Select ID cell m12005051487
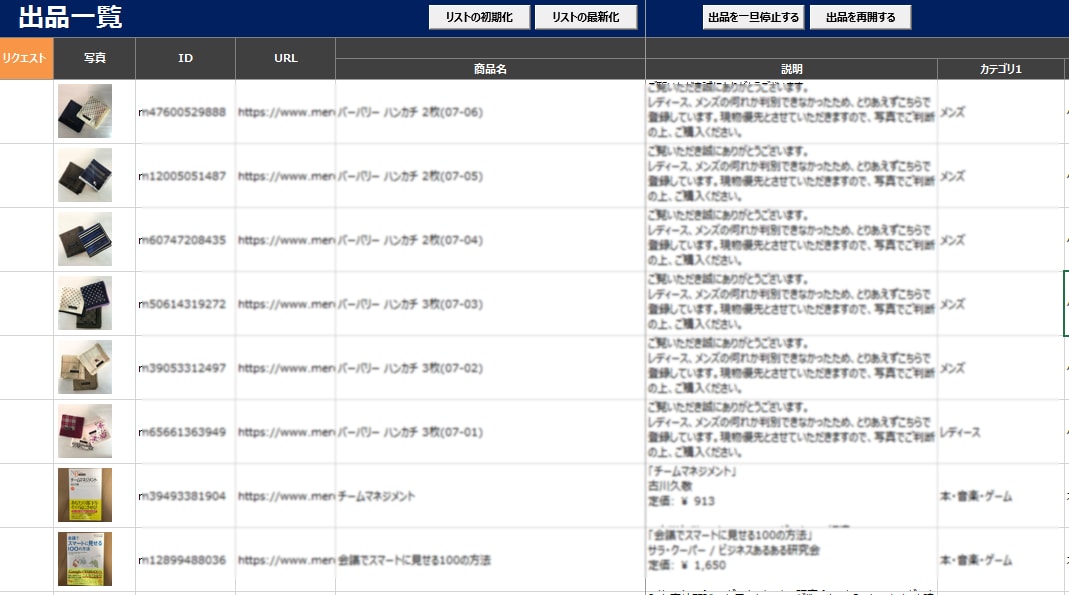1069x595 pixels. [x=185, y=176]
